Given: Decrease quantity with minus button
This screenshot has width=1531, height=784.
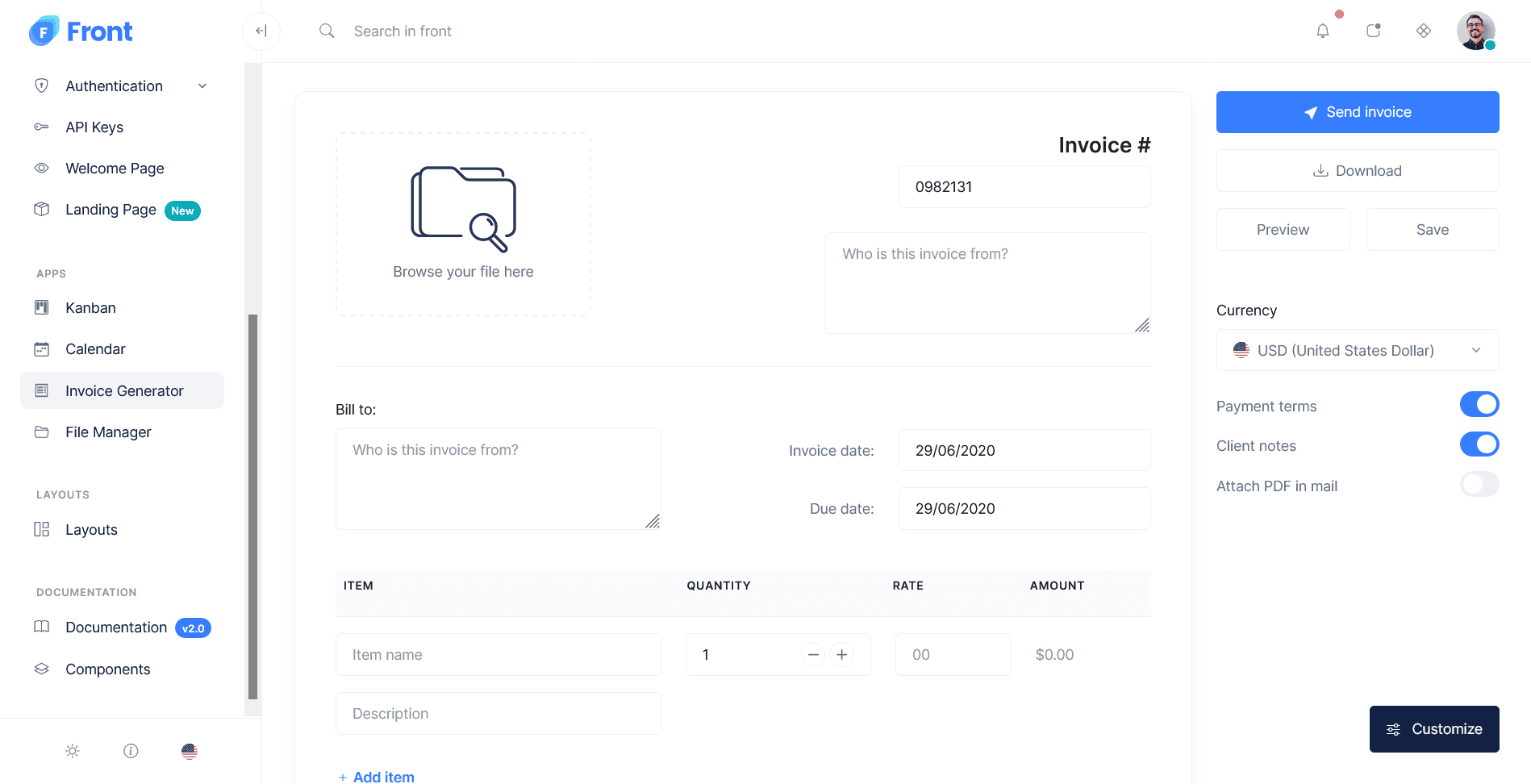Looking at the screenshot, I should 813,655.
